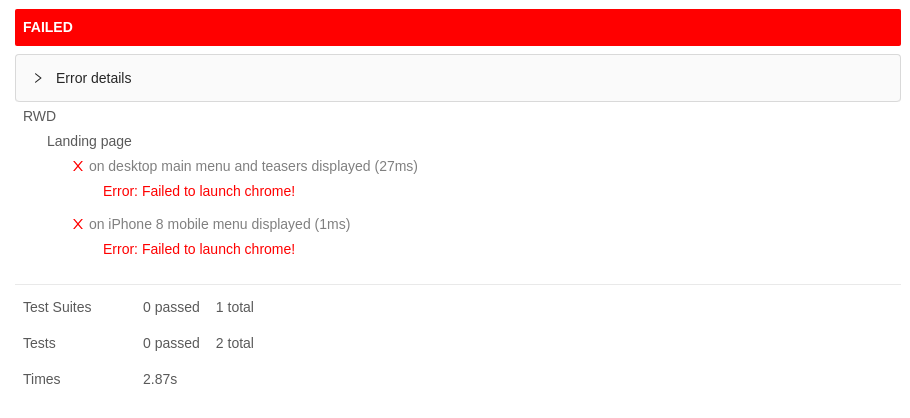Viewport: 910px width, 418px height.
Task: Click the 1 total suites value
Action: pyautogui.click(x=234, y=307)
